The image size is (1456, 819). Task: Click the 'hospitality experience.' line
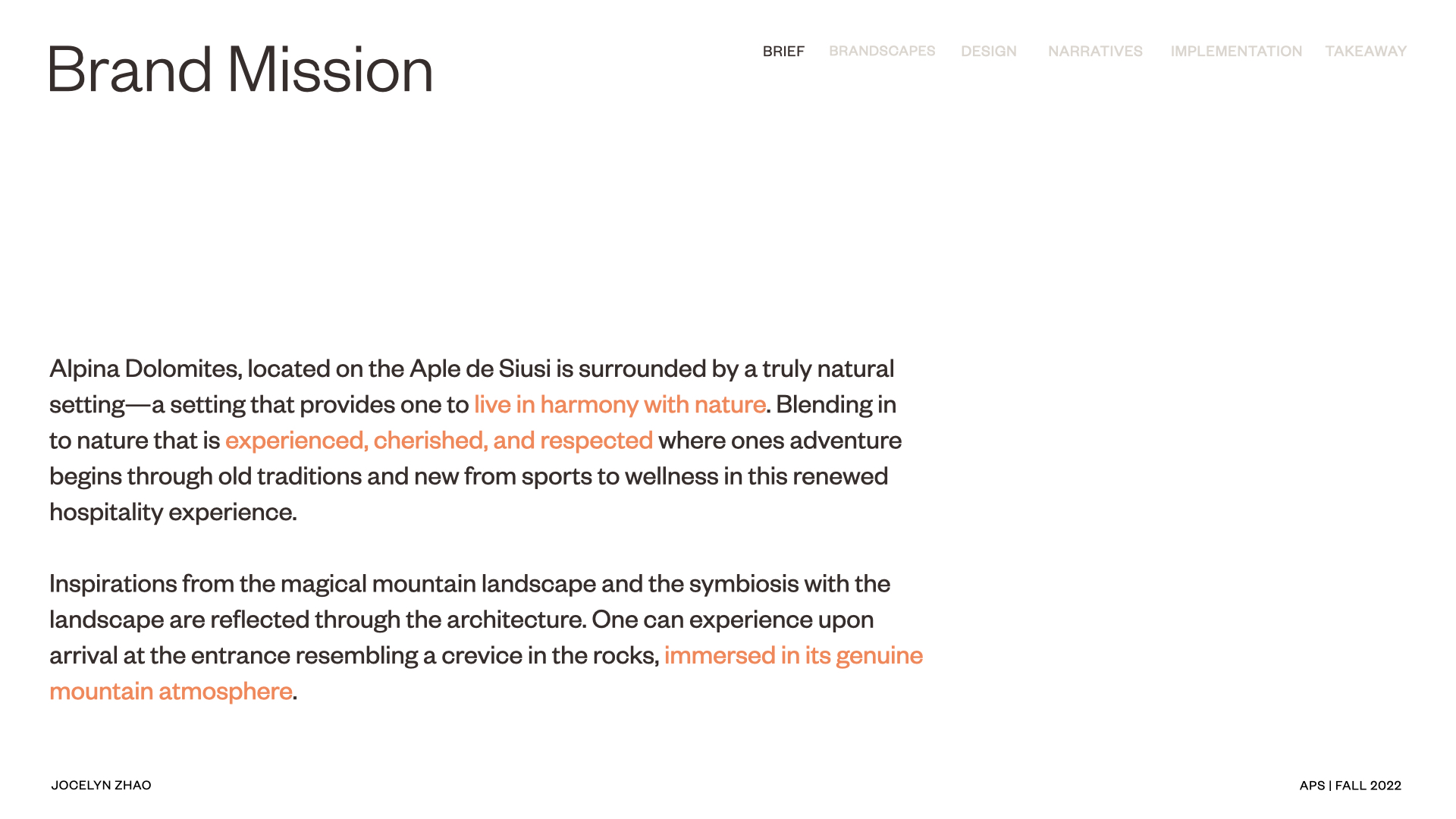[173, 513]
